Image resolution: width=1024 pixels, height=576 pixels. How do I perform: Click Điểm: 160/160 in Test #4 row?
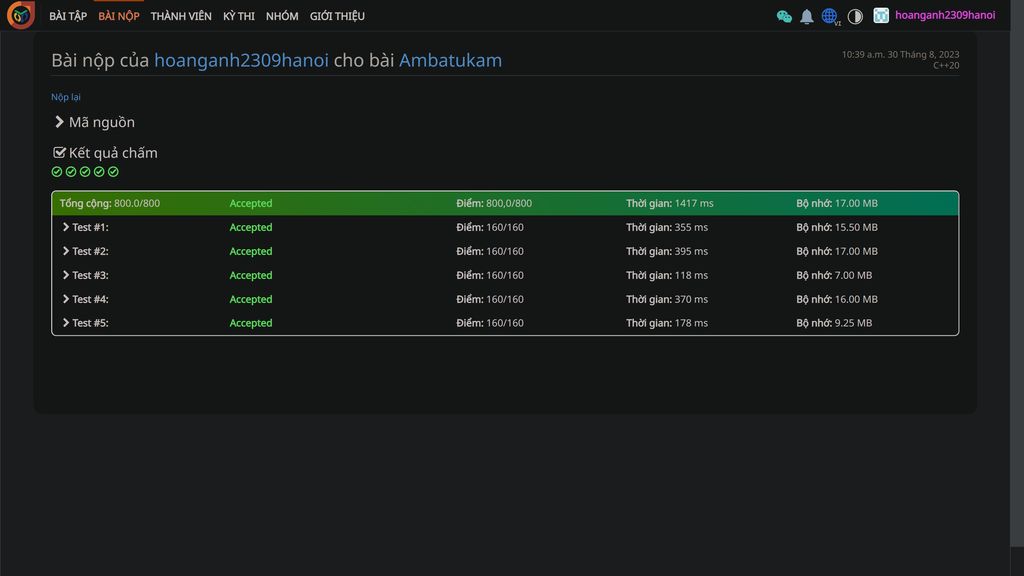click(x=490, y=299)
